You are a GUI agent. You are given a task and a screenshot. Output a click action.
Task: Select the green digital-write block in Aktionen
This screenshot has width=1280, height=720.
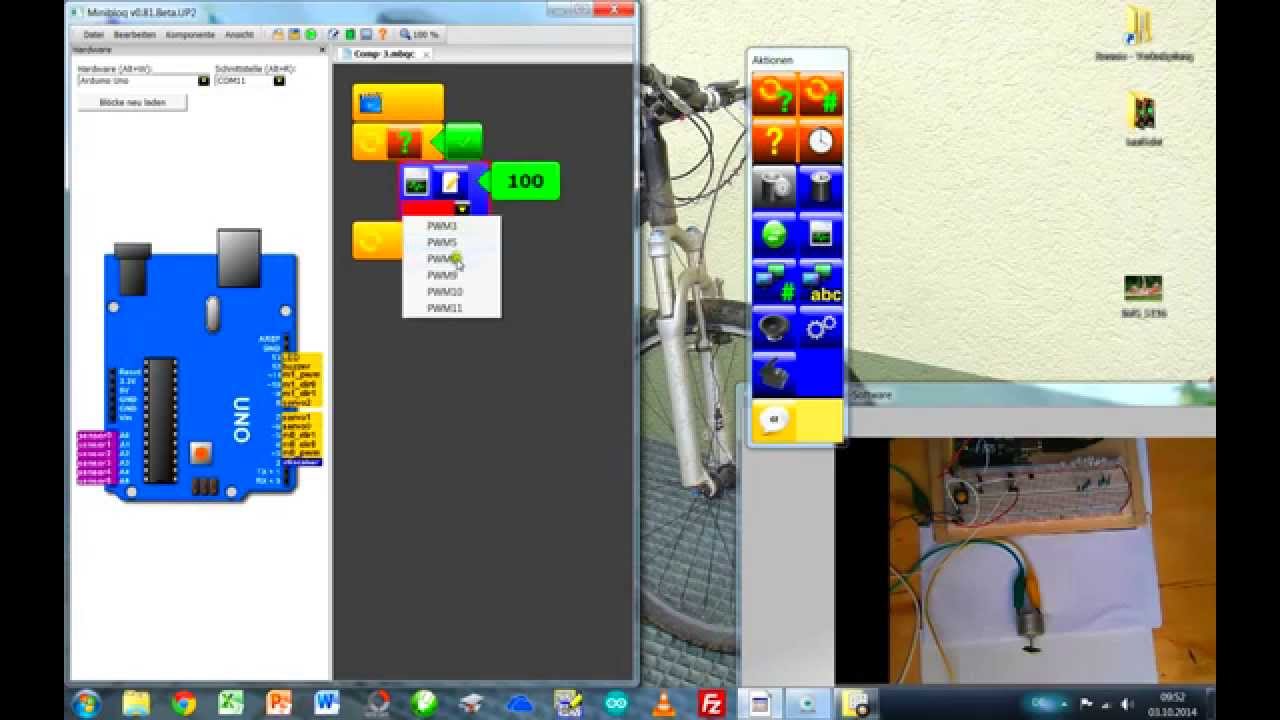774,235
